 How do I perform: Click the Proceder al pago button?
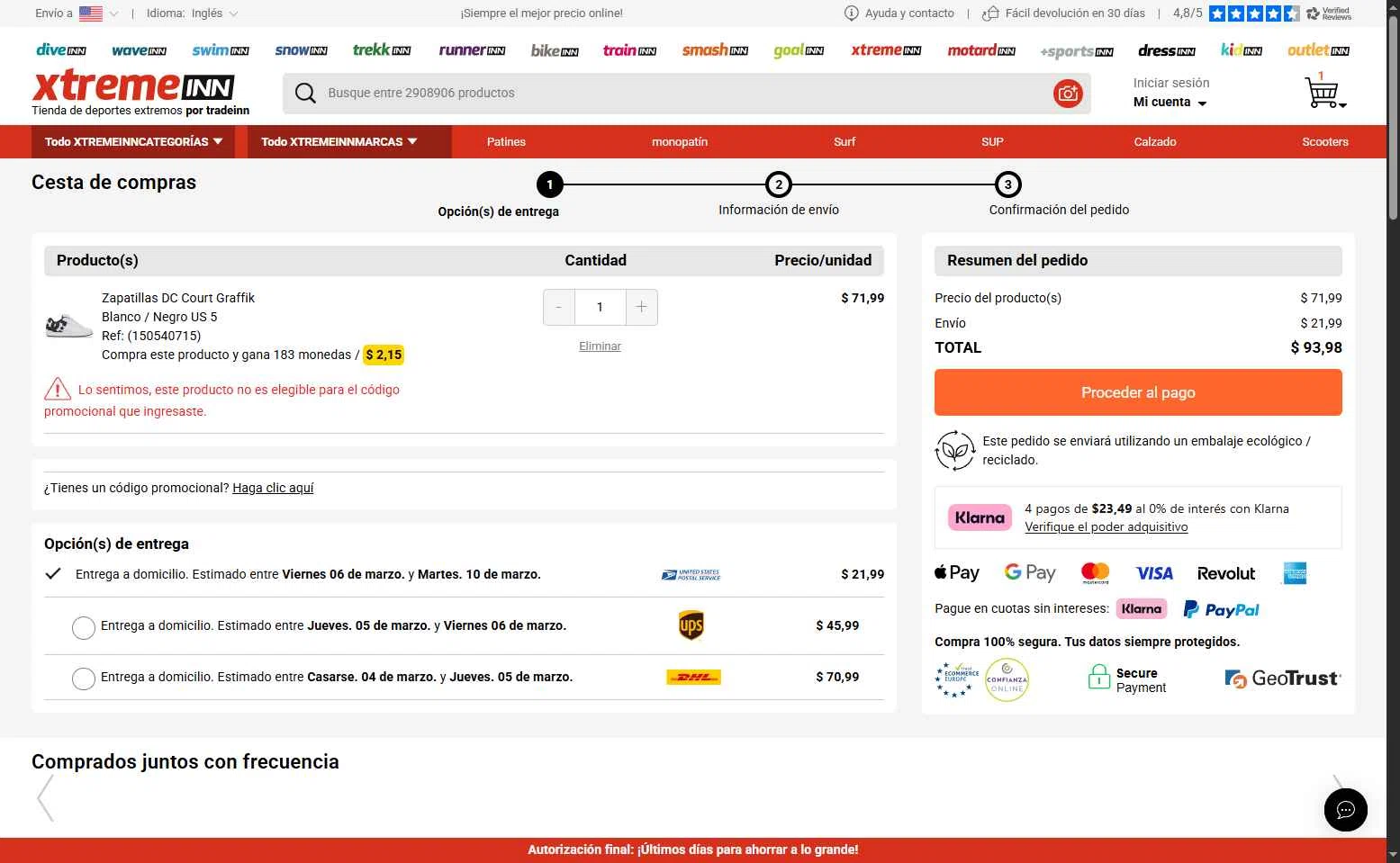[1138, 392]
